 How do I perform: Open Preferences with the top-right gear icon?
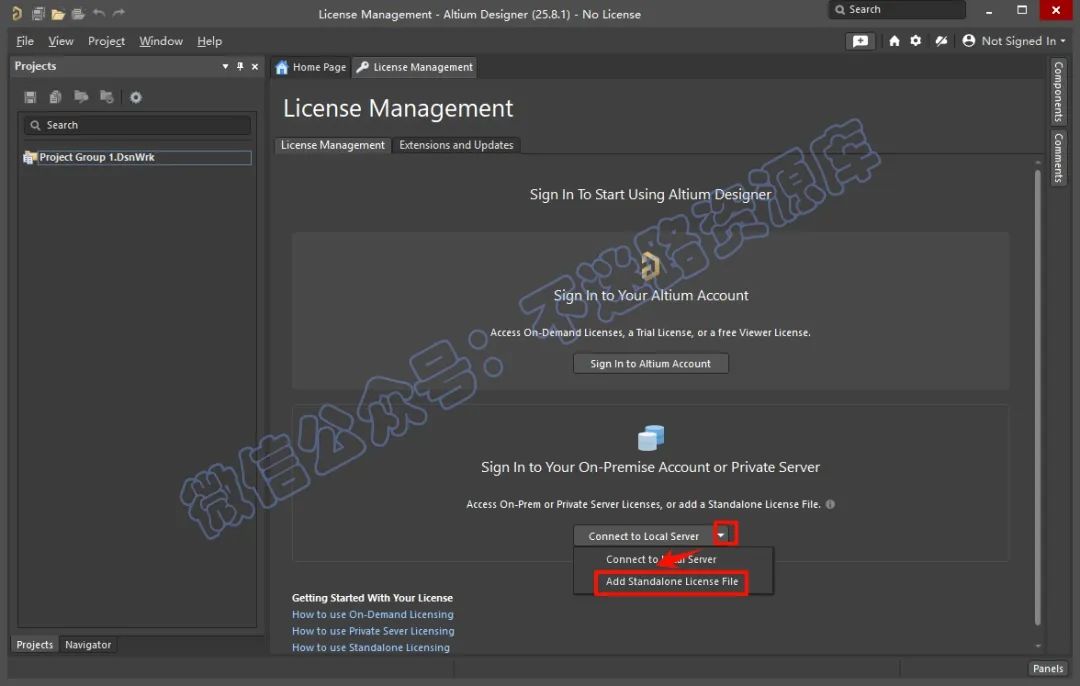pos(915,41)
